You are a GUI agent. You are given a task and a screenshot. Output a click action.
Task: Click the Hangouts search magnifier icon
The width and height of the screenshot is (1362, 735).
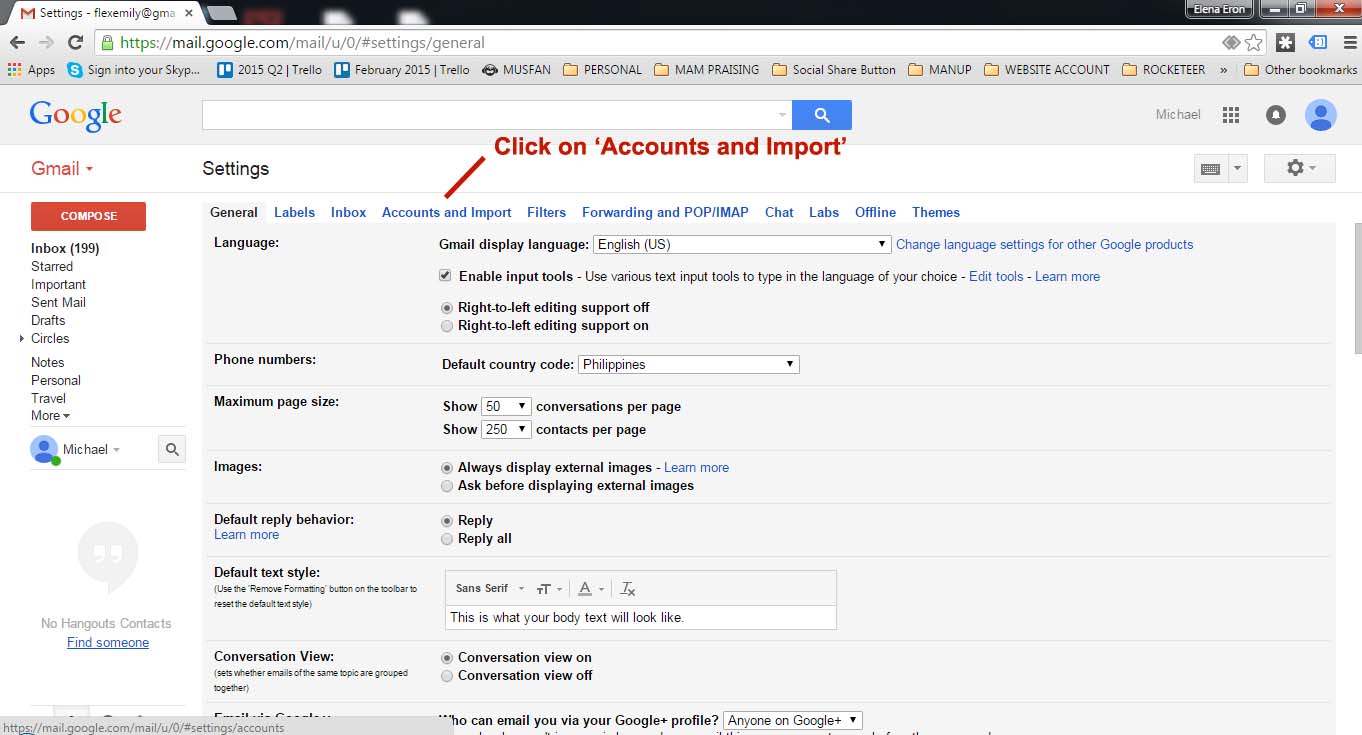pos(172,450)
